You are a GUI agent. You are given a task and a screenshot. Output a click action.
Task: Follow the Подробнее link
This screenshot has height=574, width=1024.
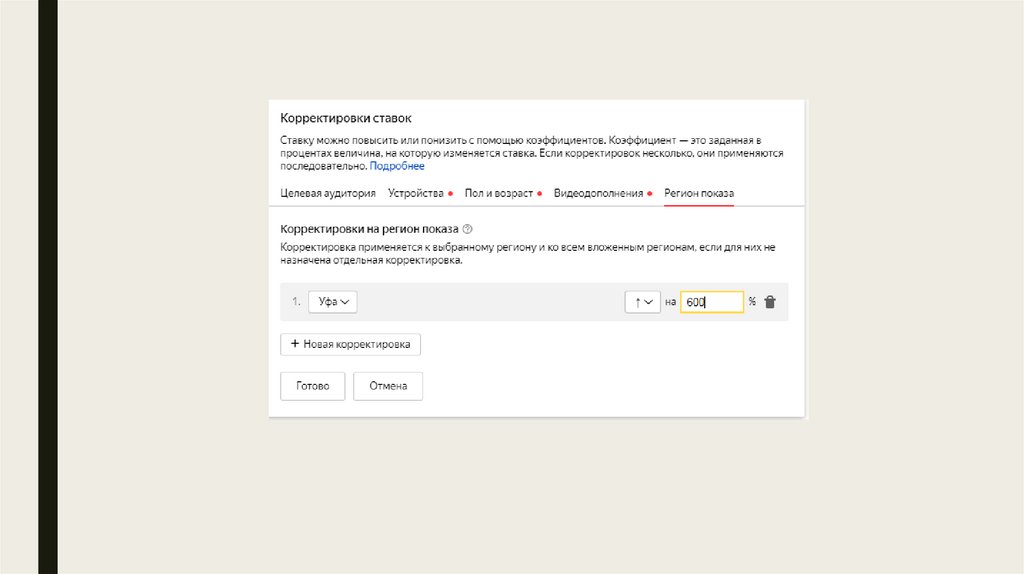tap(397, 166)
